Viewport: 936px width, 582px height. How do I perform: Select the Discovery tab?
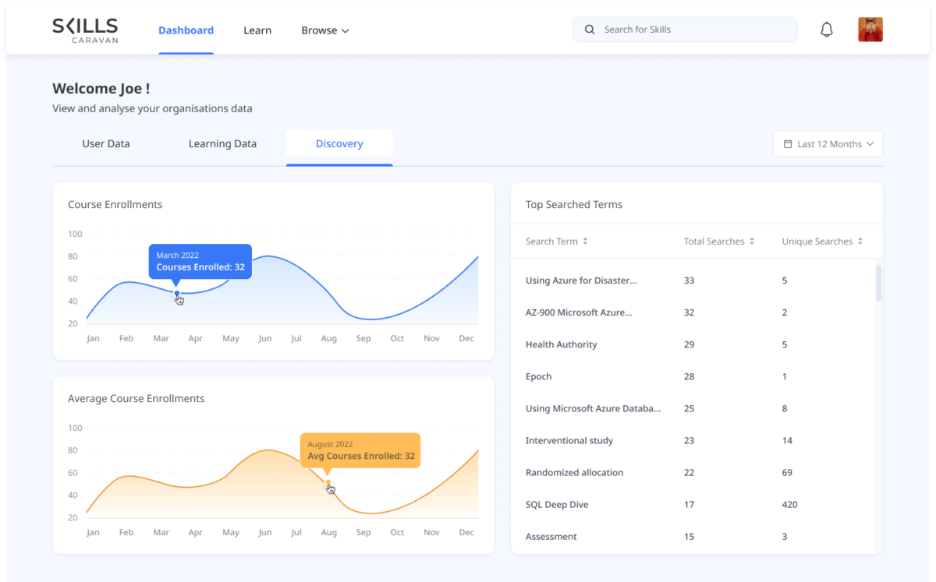click(x=339, y=144)
